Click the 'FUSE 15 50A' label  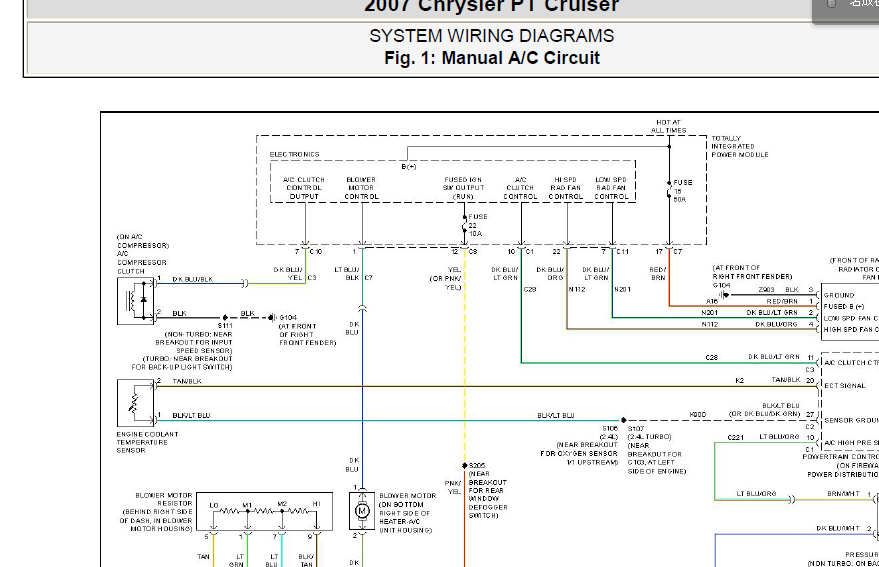tap(682, 191)
